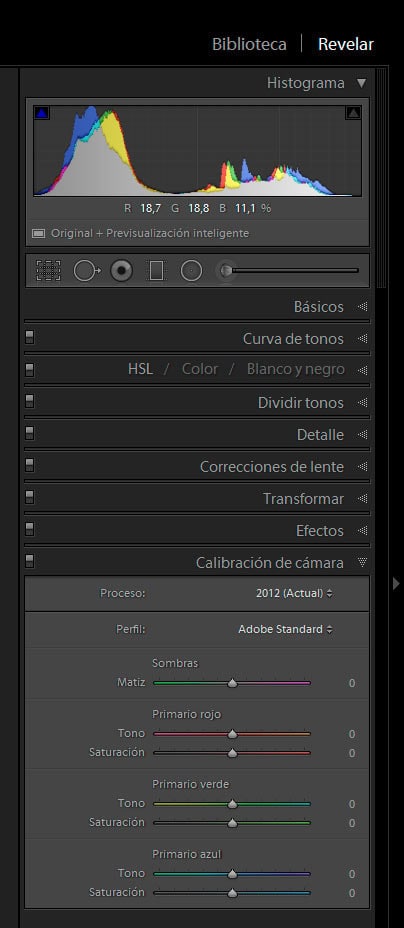Expand the Básicos panel

tap(363, 307)
